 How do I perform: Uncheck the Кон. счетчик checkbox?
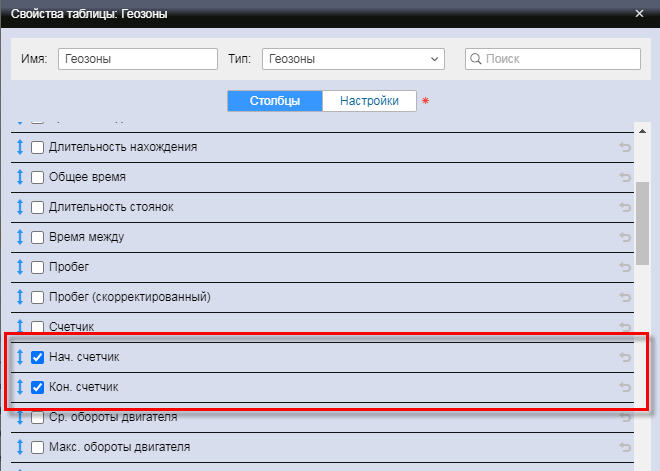[x=38, y=387]
